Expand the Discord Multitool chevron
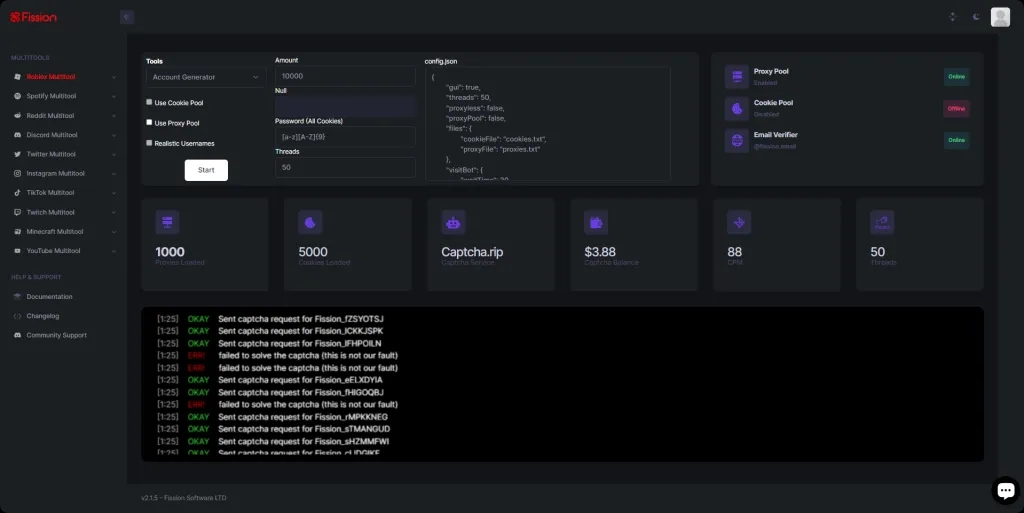Image resolution: width=1024 pixels, height=513 pixels. (x=114, y=135)
